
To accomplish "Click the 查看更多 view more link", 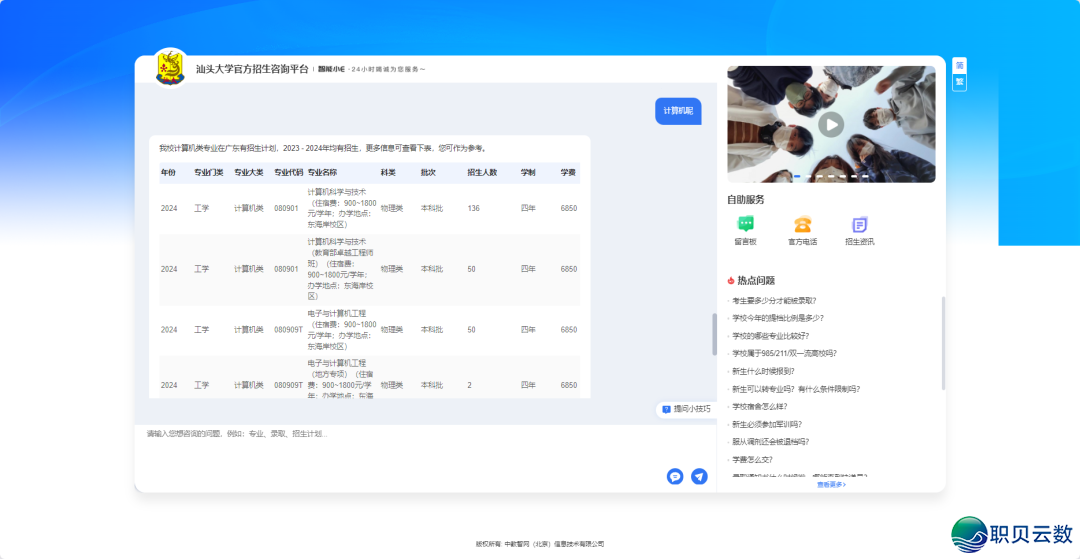I will (x=831, y=484).
